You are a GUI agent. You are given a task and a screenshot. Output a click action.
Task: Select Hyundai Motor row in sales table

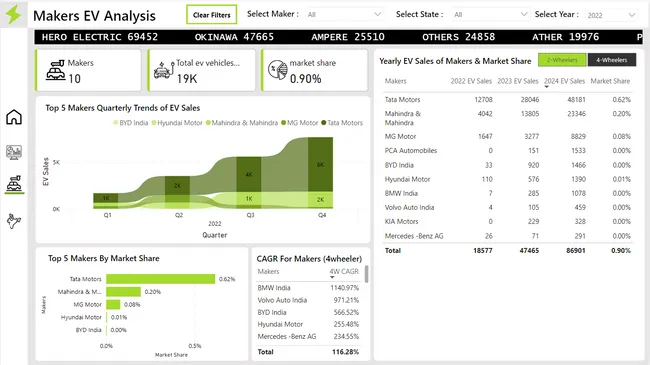click(507, 179)
